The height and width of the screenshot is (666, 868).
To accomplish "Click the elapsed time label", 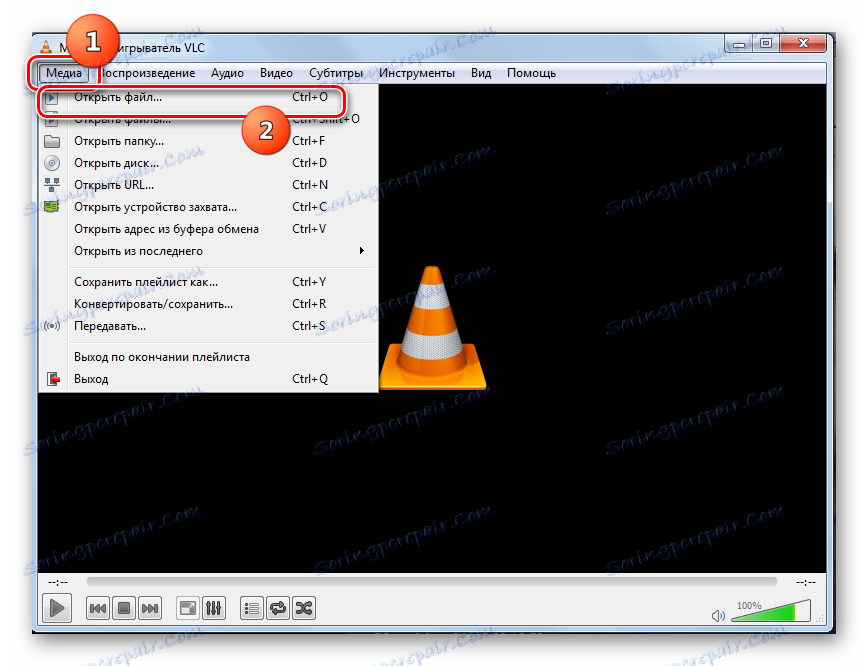I will (58, 582).
